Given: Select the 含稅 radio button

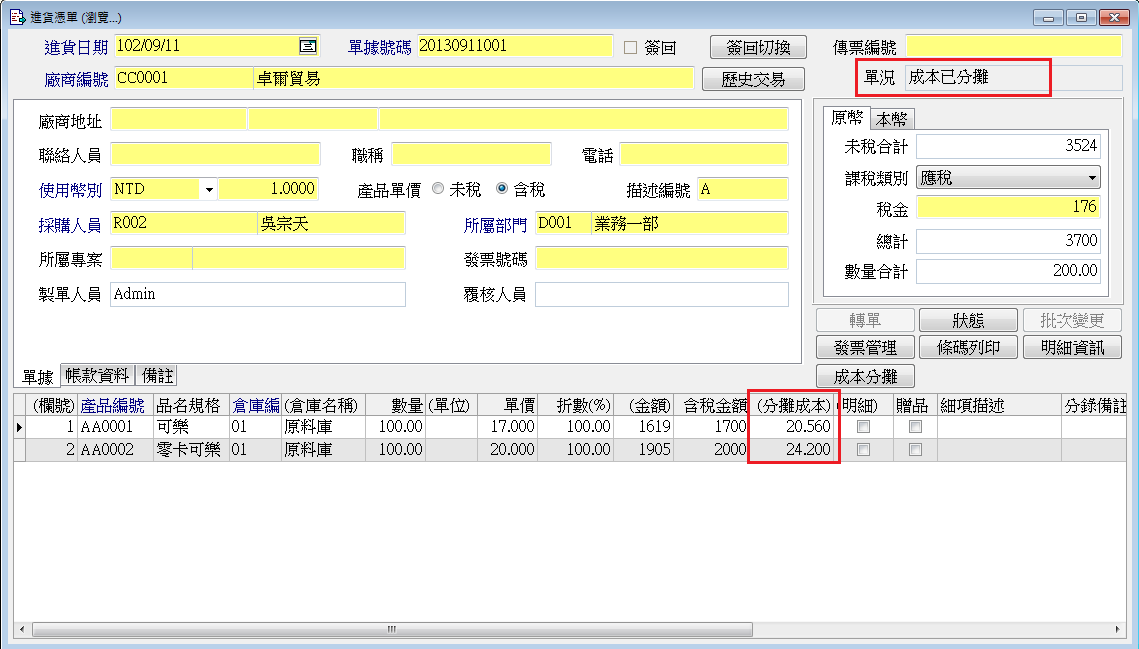Looking at the screenshot, I should 502,189.
